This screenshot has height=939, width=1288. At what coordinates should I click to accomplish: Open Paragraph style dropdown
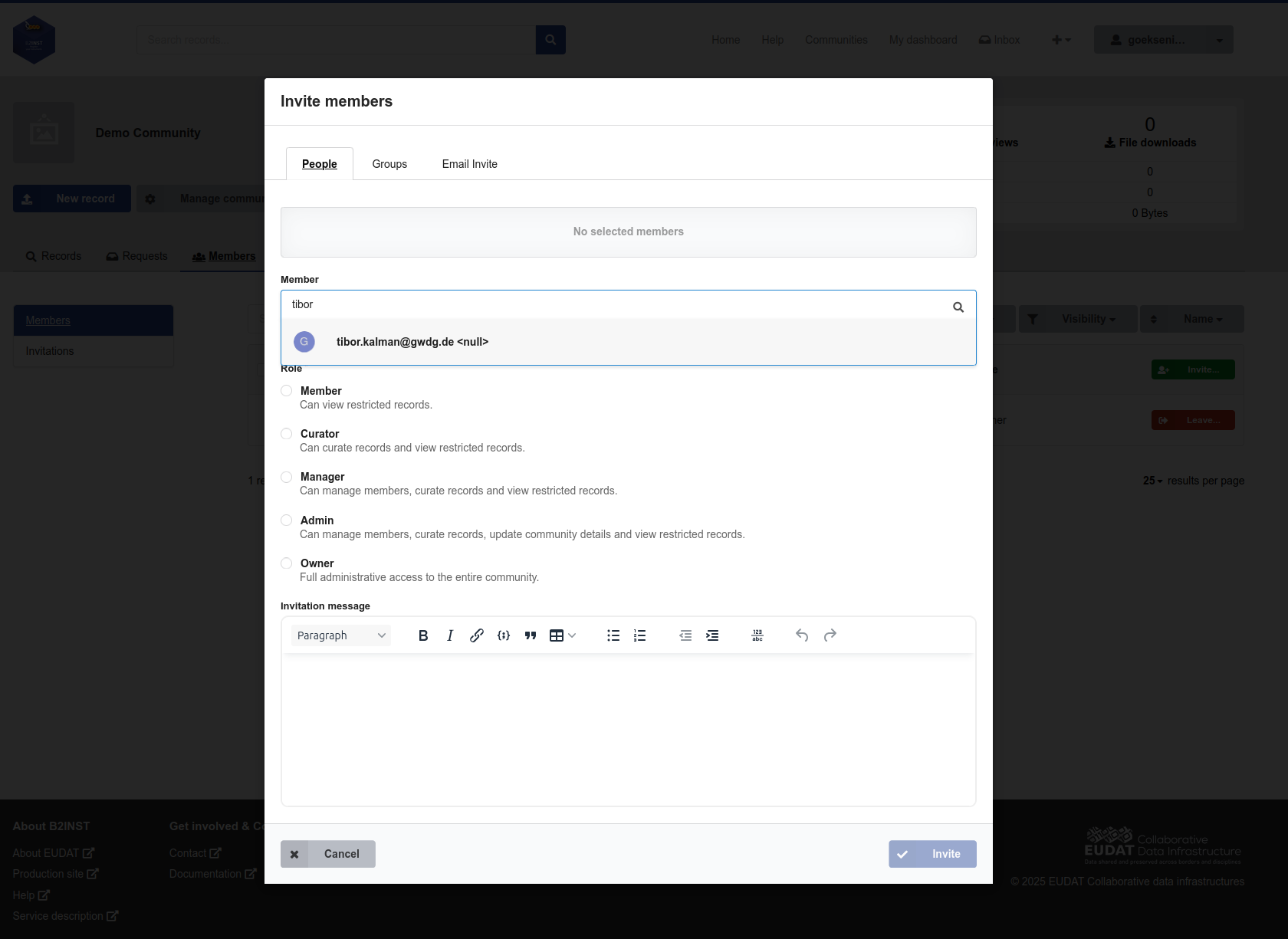point(341,635)
